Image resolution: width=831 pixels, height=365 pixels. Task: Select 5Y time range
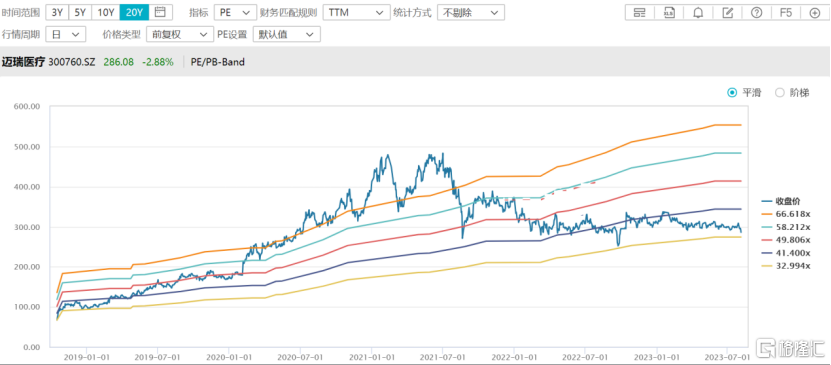(x=80, y=12)
